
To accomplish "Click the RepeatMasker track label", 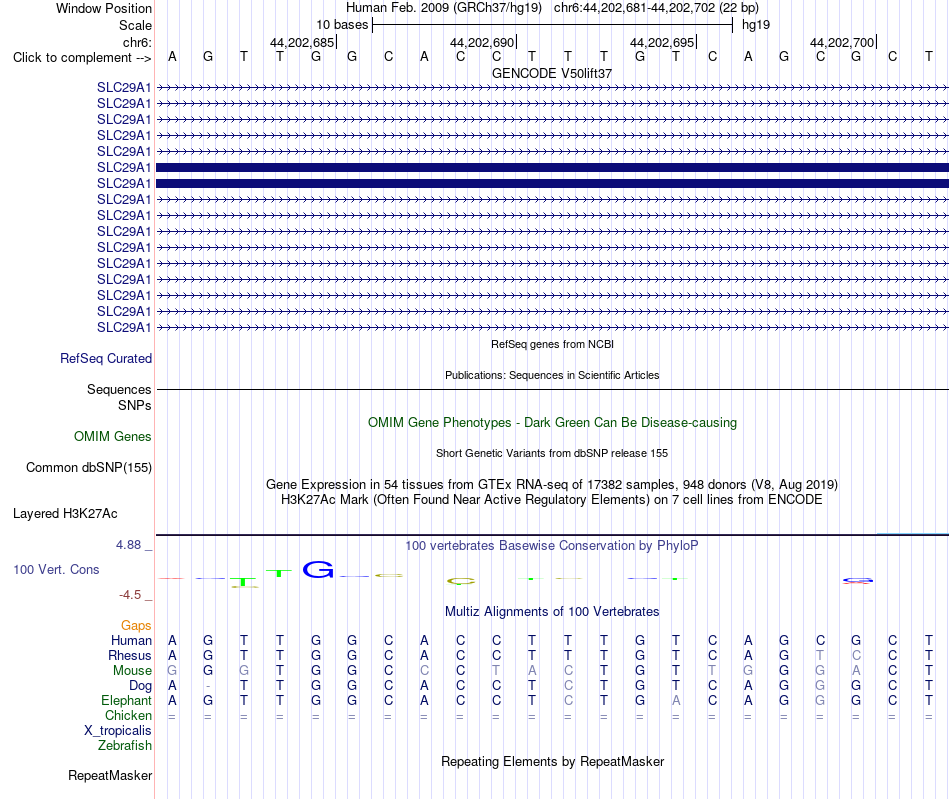I will [110, 776].
